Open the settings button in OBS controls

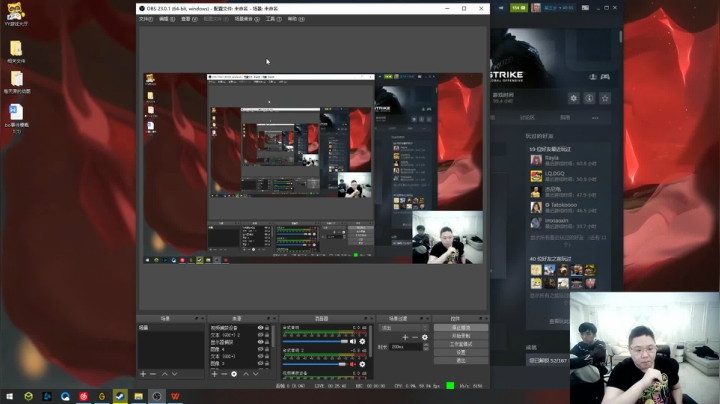(x=461, y=353)
